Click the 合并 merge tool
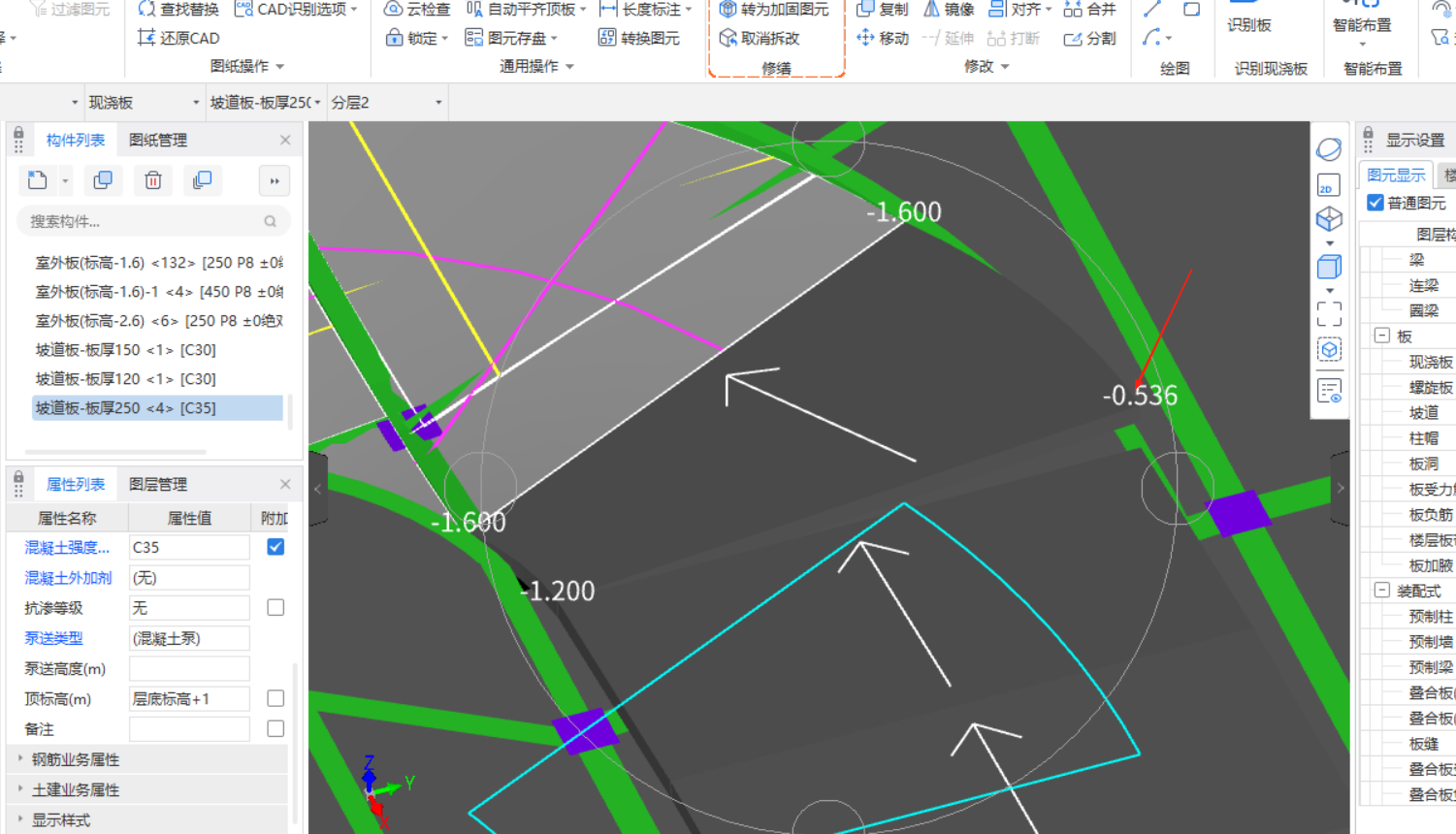 [x=1089, y=9]
